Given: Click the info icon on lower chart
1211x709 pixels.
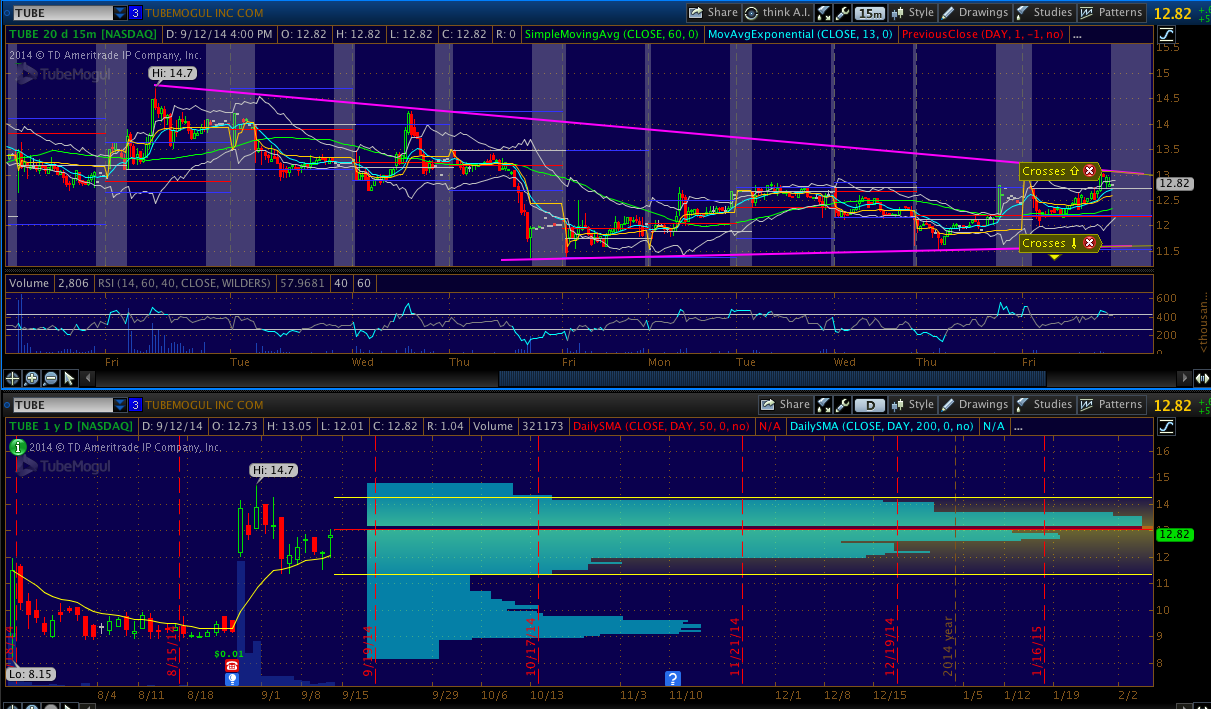Looking at the screenshot, I should (17, 447).
